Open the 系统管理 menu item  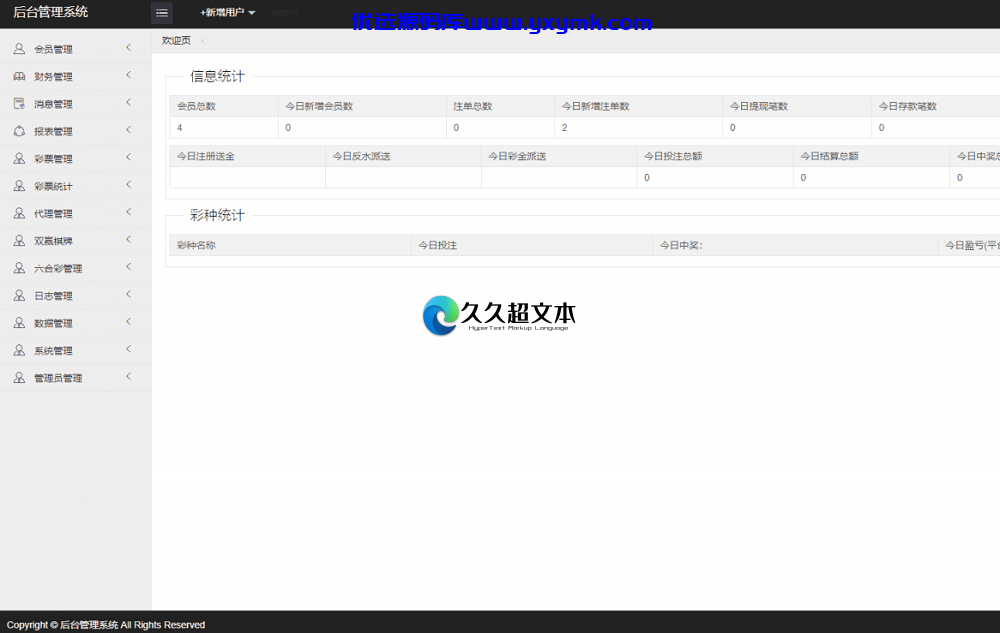[x=75, y=351]
